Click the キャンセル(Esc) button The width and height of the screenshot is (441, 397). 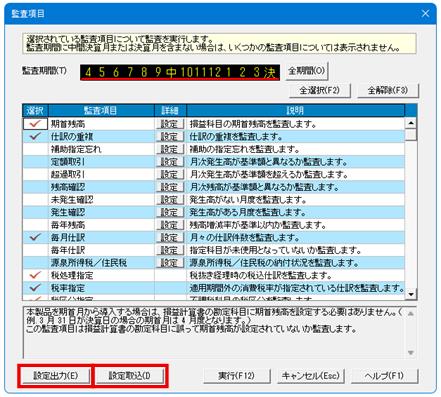tap(311, 376)
